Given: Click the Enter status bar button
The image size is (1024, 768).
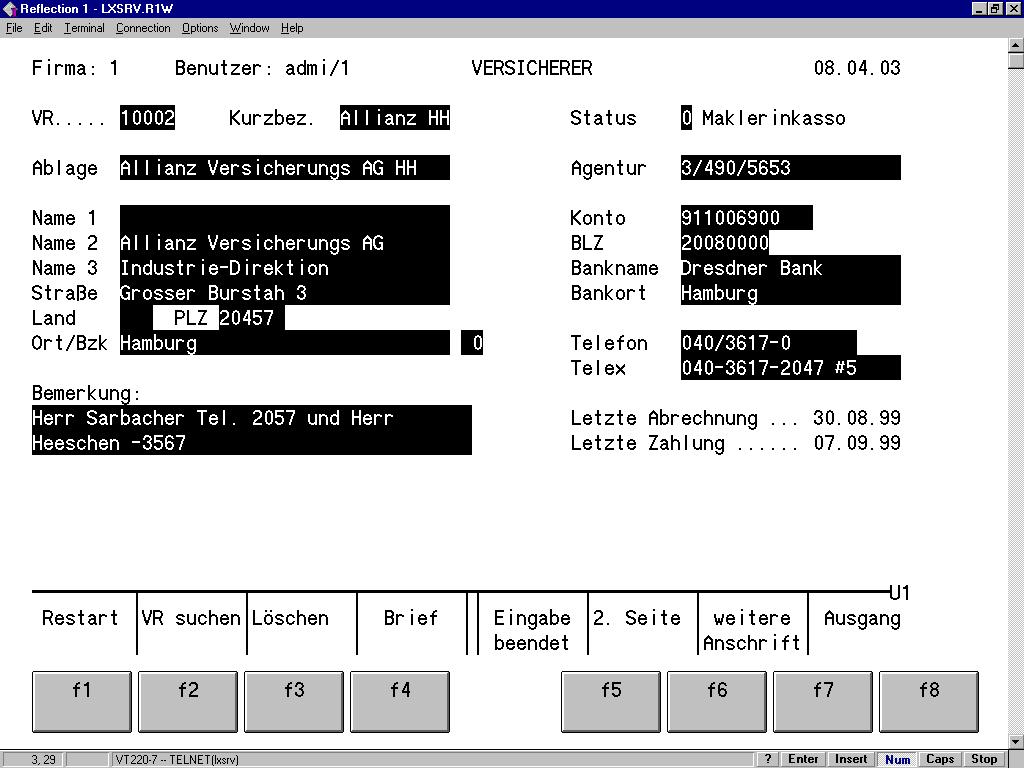Looking at the screenshot, I should 803,759.
